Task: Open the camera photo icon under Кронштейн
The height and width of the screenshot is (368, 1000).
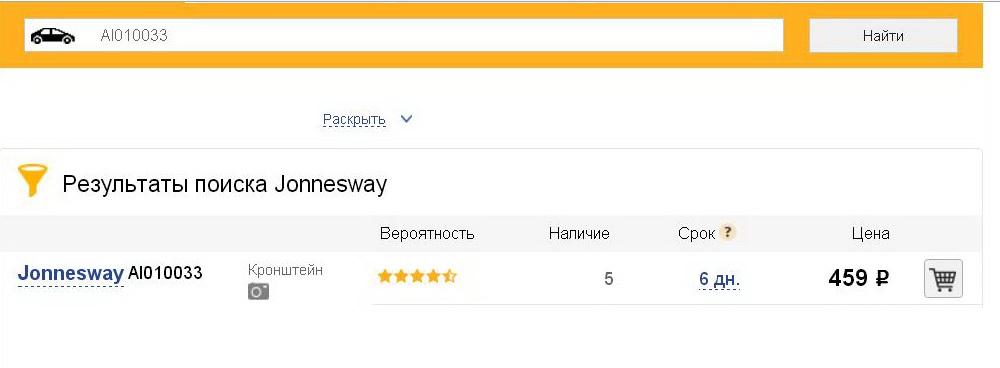Action: click(258, 291)
